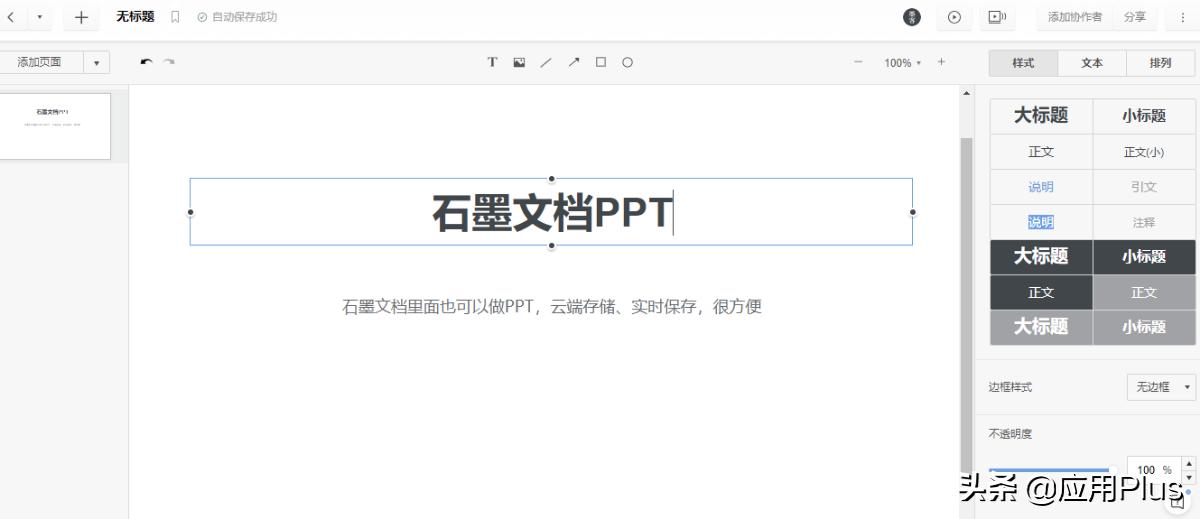The image size is (1200, 519).
Task: Click 添加协作者 to add collaborators
Action: click(x=1075, y=17)
